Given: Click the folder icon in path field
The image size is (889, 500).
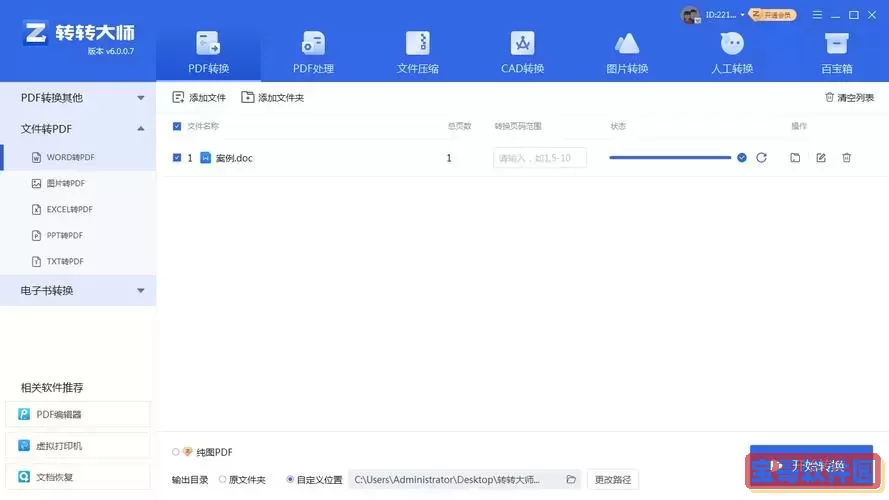Looking at the screenshot, I should 571,480.
